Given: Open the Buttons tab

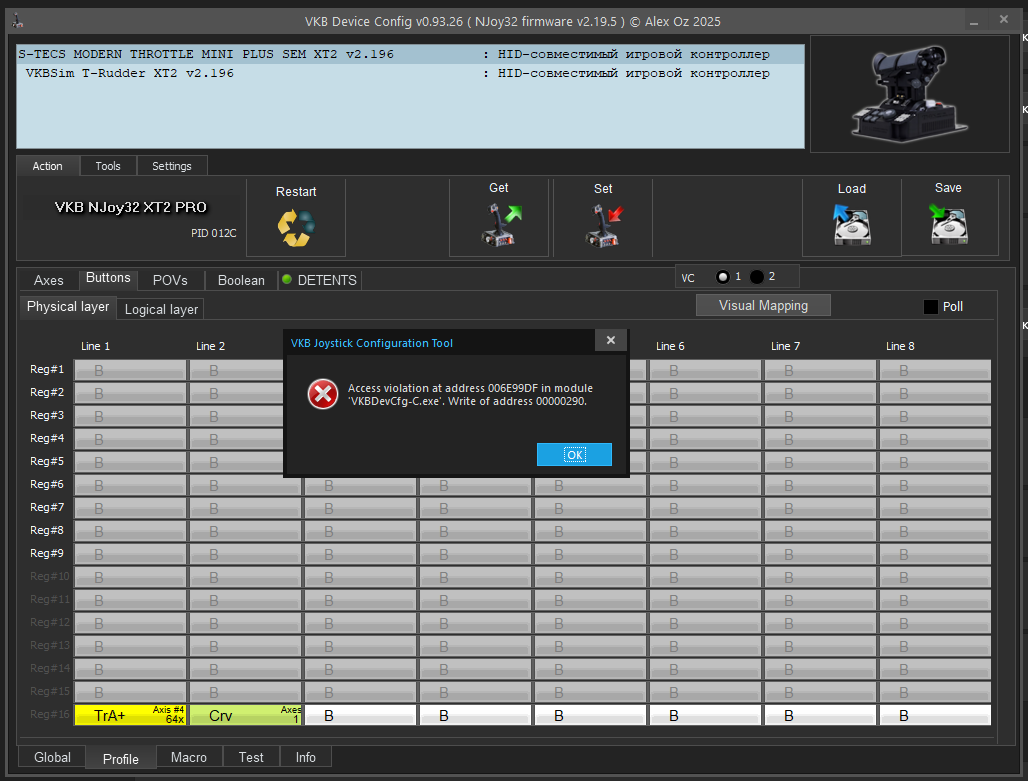Looking at the screenshot, I should pos(108,278).
